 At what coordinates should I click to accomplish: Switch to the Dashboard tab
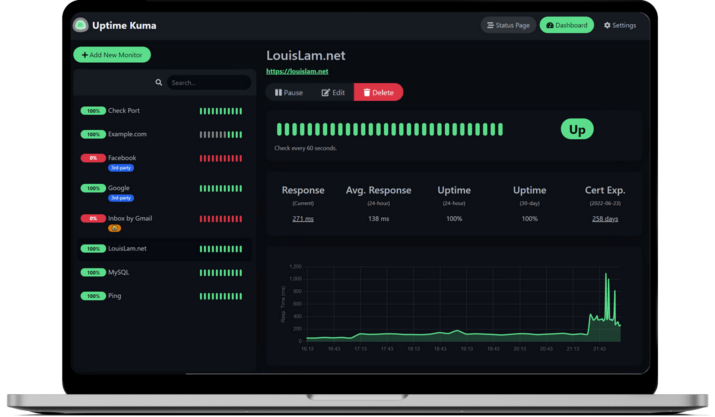(x=566, y=25)
